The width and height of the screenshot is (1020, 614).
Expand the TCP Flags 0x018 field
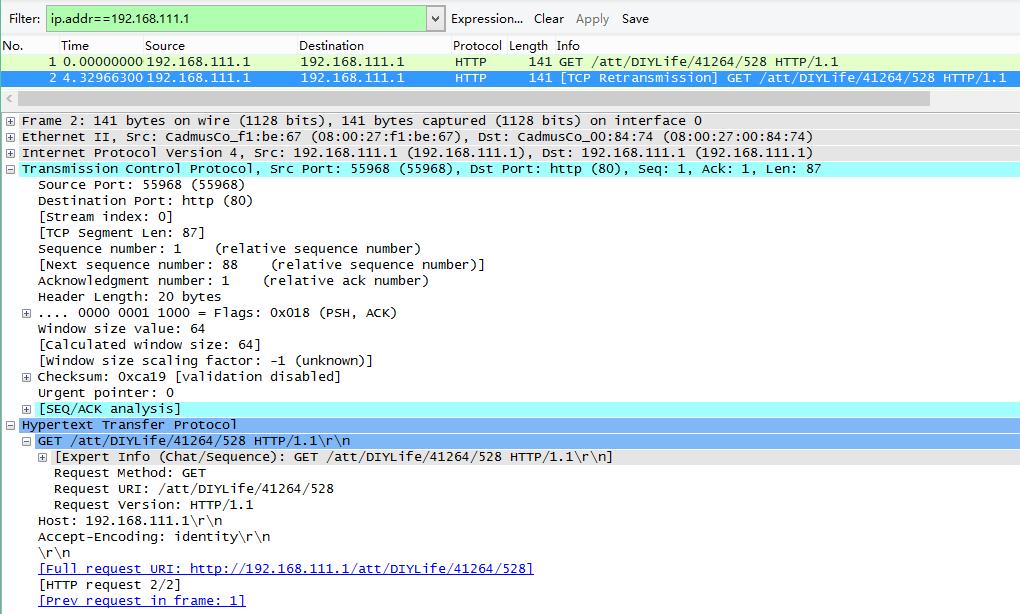[x=26, y=313]
